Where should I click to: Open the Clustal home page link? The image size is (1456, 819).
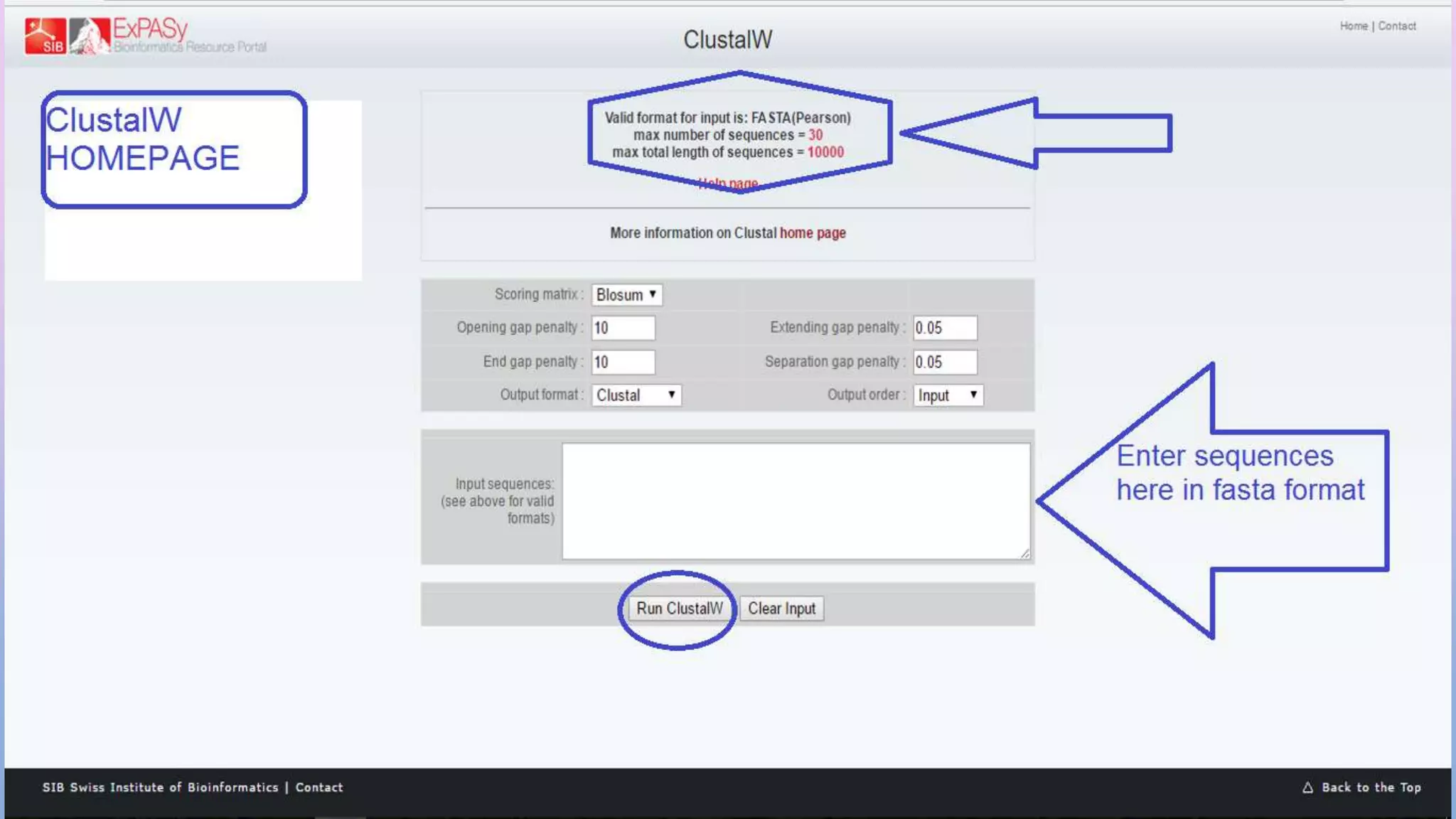click(813, 233)
